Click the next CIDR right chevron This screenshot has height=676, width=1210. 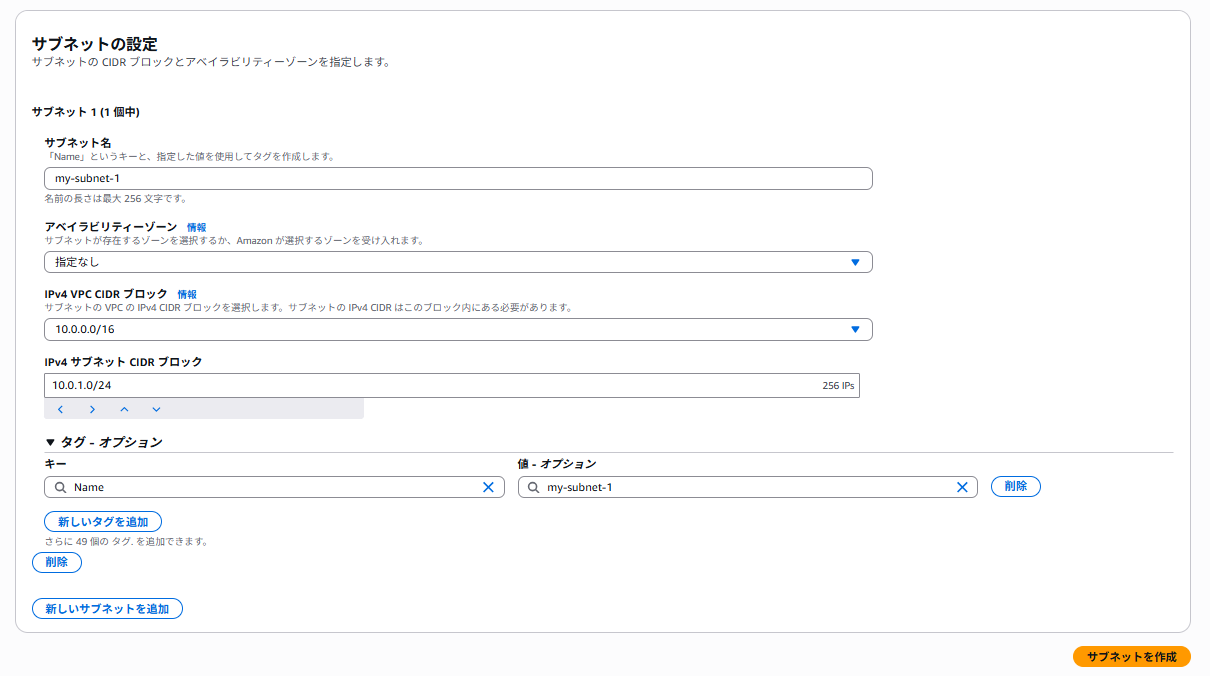pos(92,409)
